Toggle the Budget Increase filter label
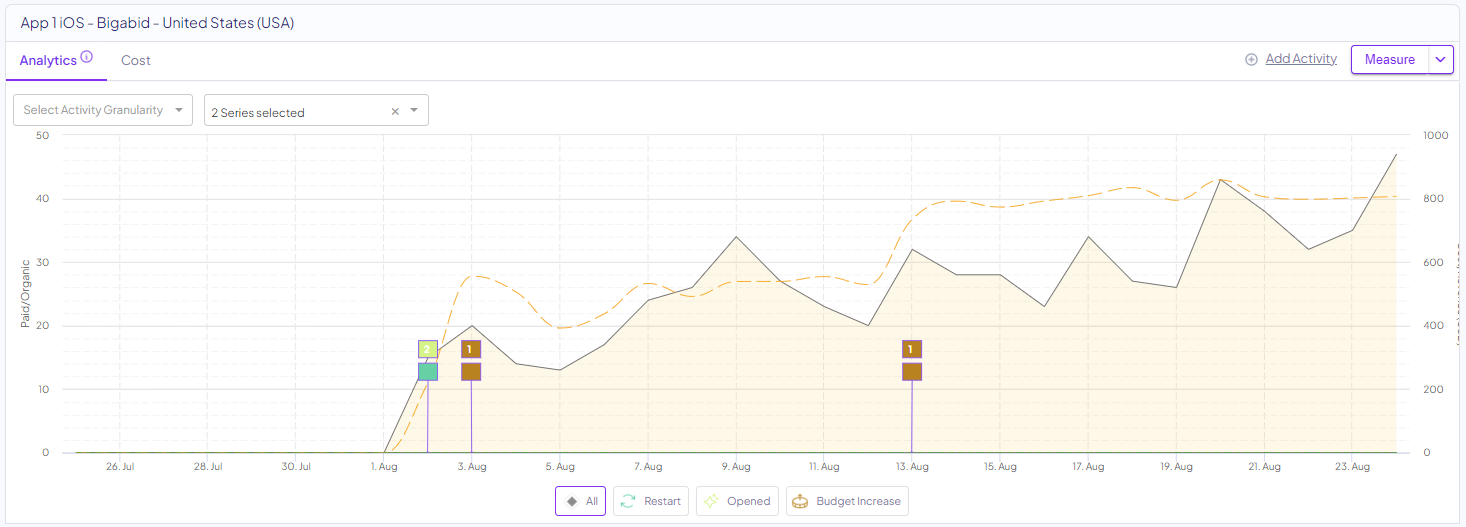Screen dimensions: 1466x527 point(858,501)
